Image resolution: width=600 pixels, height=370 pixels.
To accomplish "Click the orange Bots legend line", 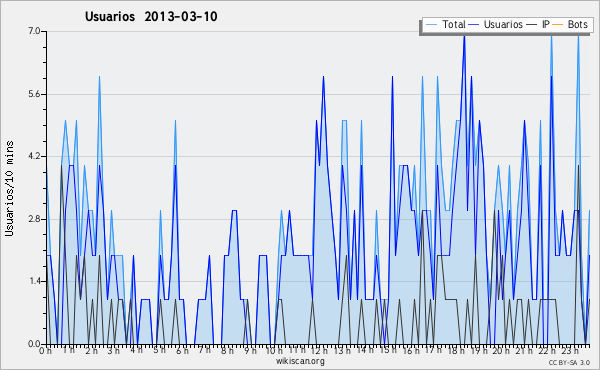I will [558, 25].
